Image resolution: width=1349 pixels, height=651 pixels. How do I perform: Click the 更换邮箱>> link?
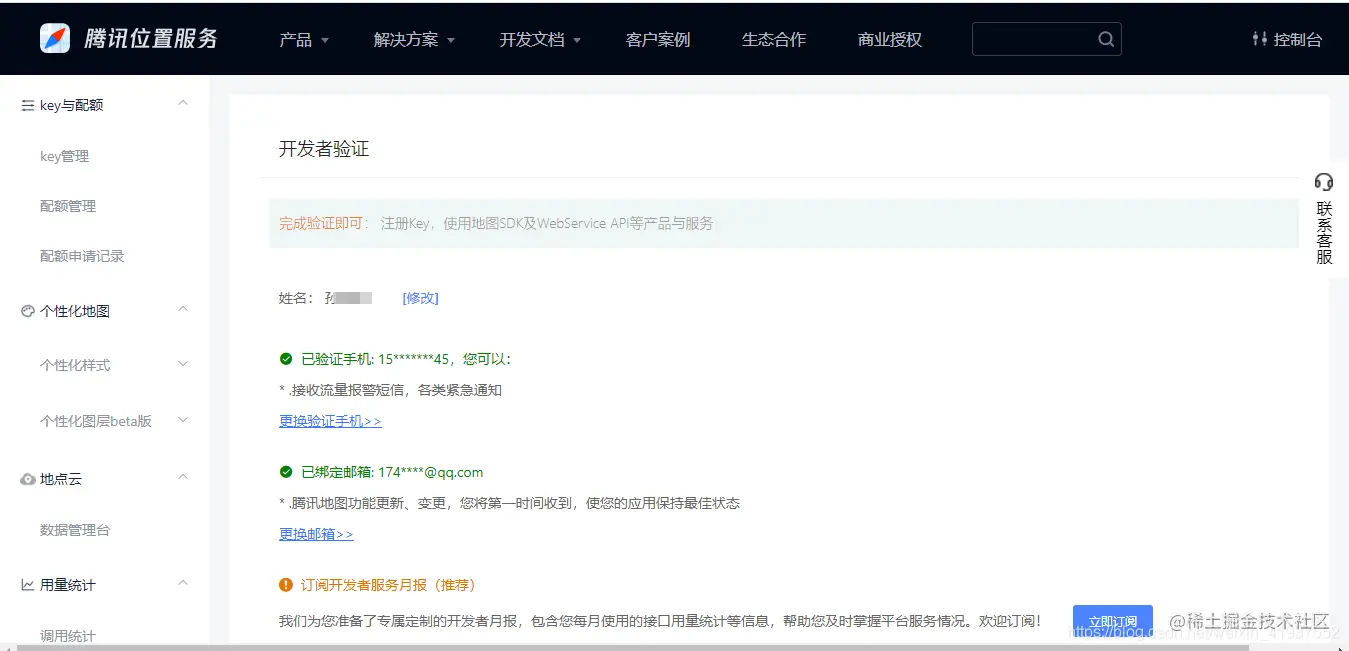316,534
